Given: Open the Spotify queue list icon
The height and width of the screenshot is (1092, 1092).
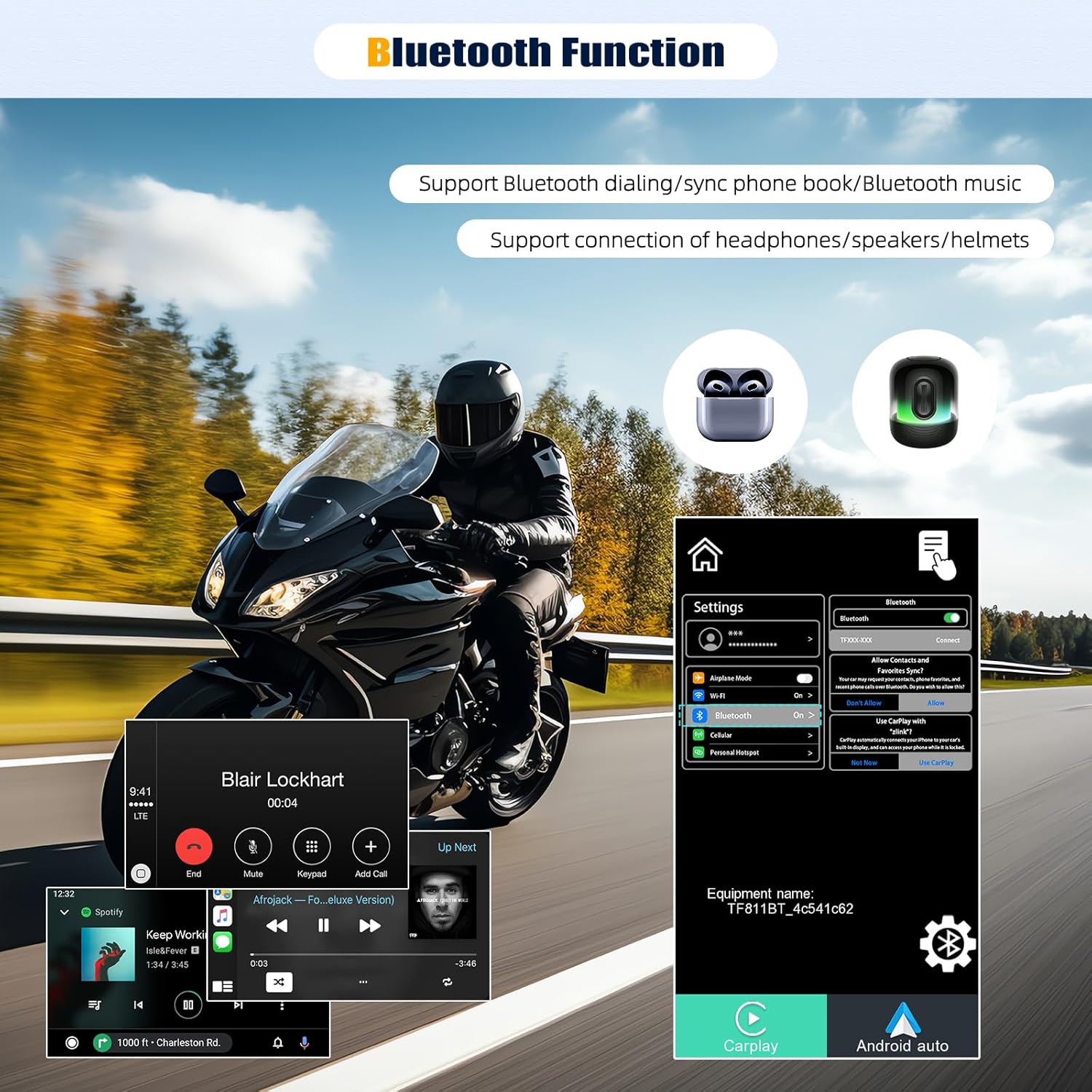Looking at the screenshot, I should coord(95,1005).
